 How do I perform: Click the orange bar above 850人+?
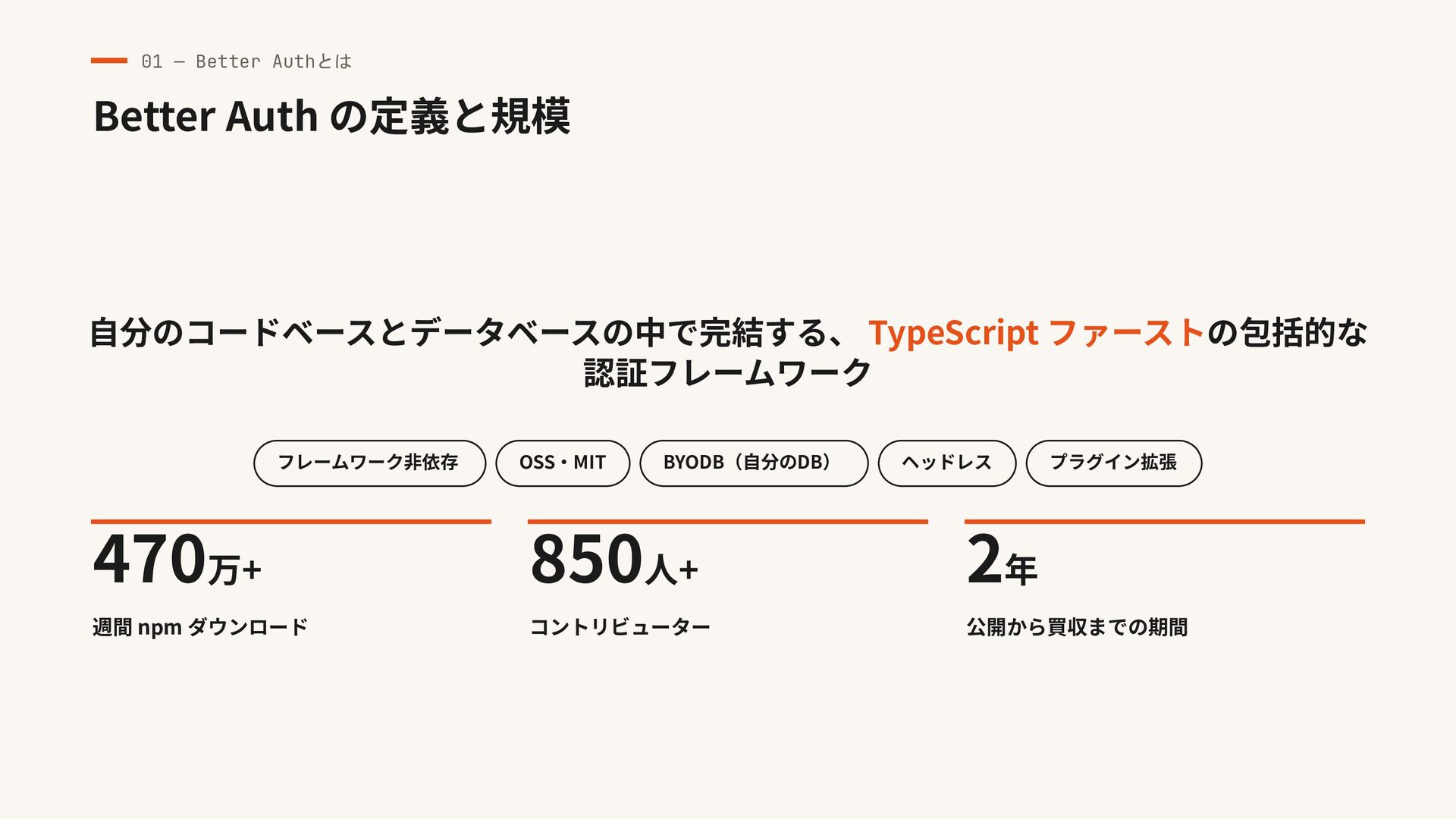pyautogui.click(x=728, y=522)
